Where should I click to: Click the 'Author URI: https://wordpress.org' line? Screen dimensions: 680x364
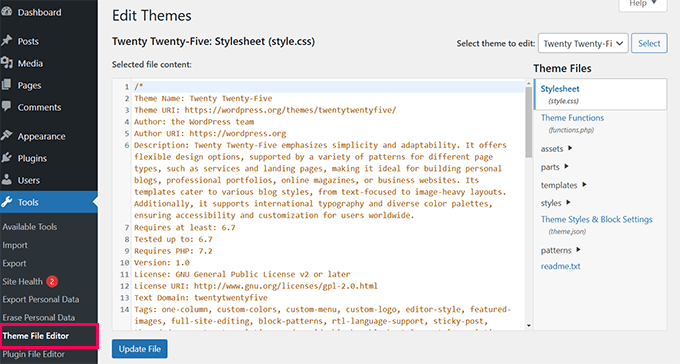click(210, 134)
